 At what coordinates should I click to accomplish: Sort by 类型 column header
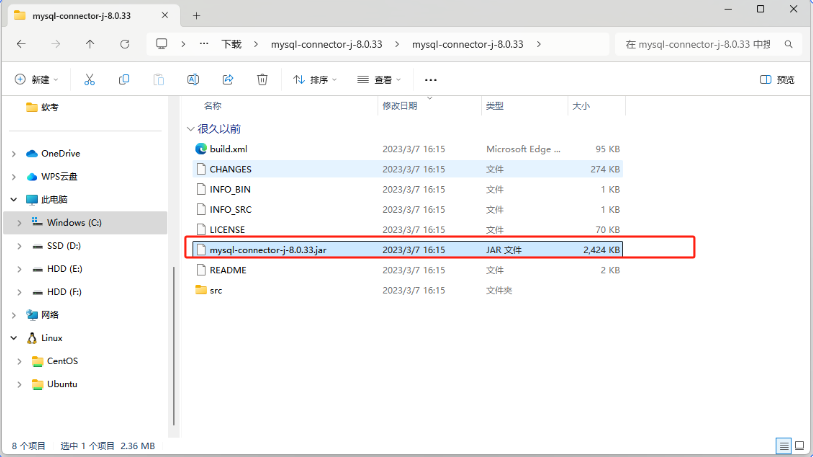tap(495, 106)
